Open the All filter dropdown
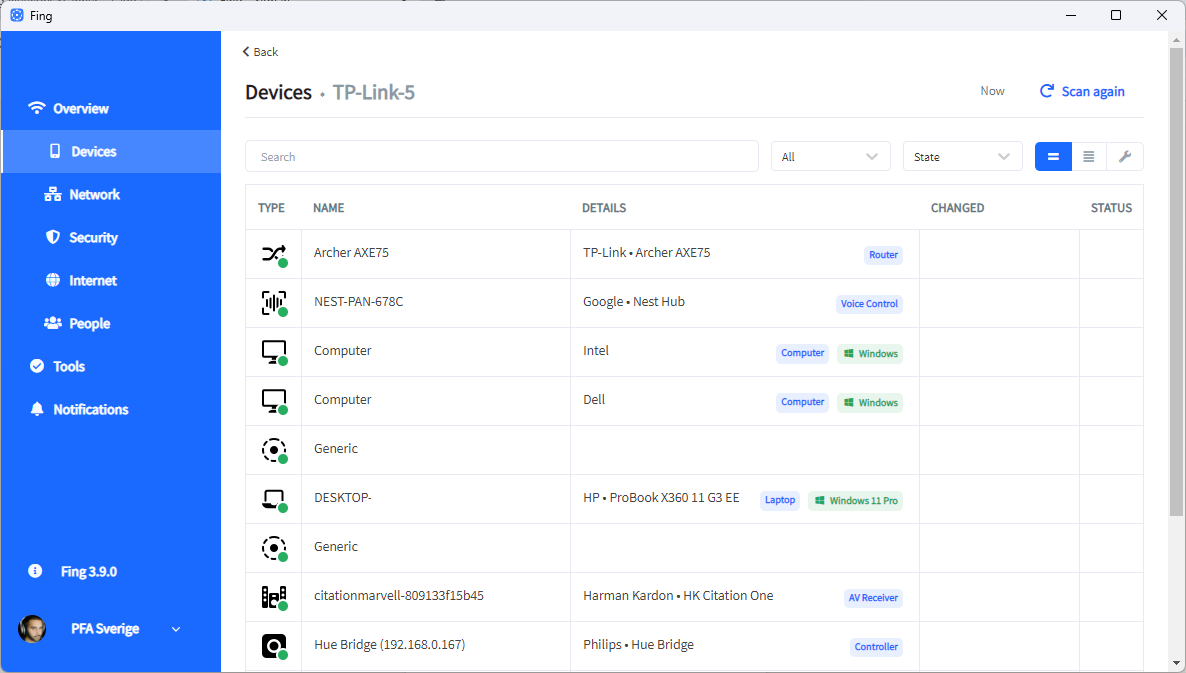Viewport: 1186px width, 673px height. point(830,156)
